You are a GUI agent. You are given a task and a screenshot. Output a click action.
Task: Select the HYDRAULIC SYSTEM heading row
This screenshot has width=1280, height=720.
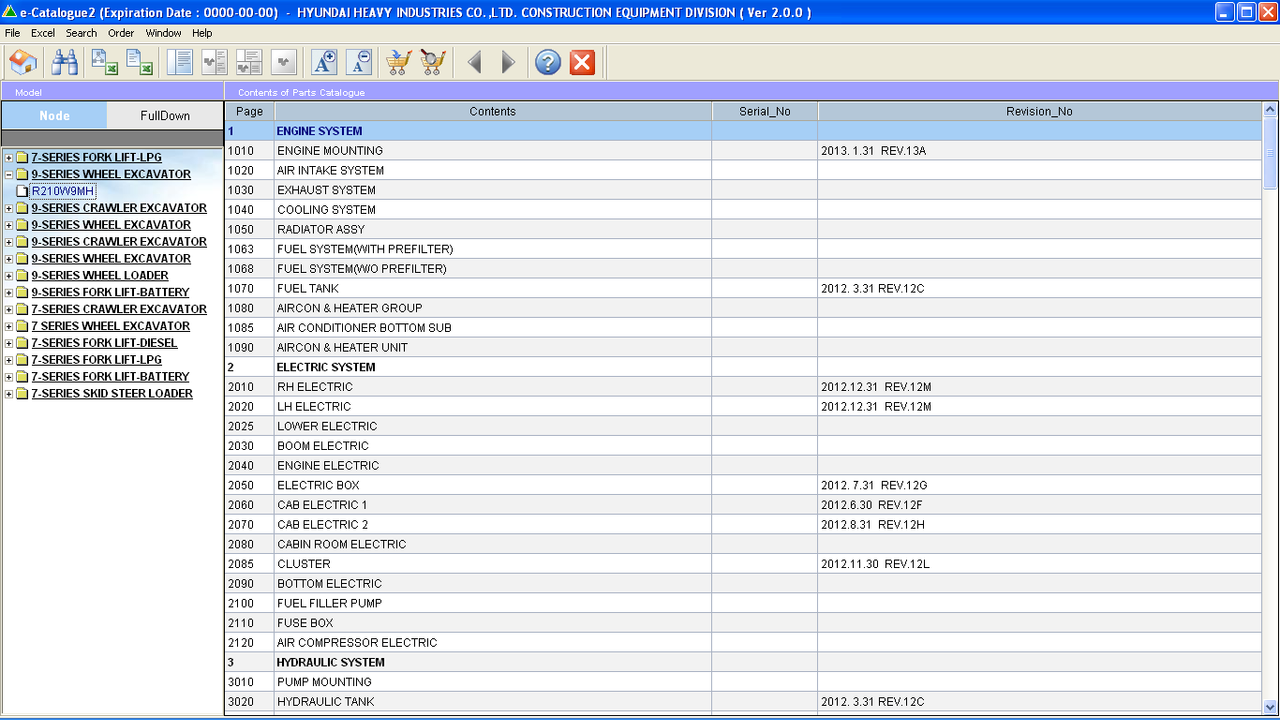click(743, 662)
